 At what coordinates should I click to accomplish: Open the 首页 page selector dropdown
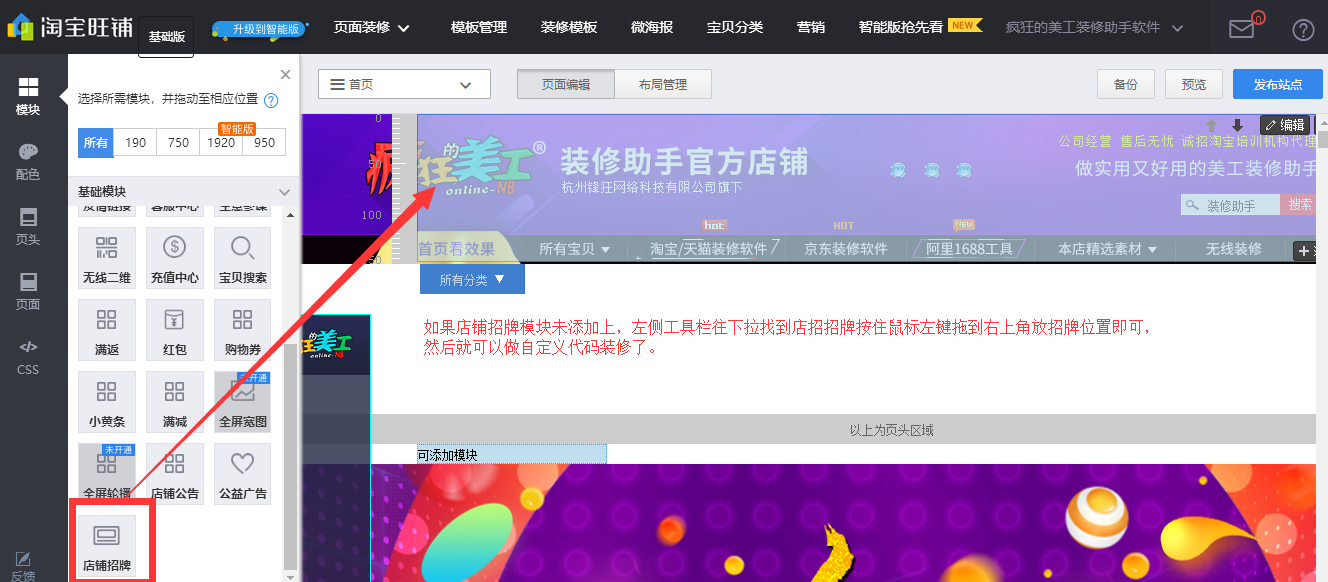[404, 84]
